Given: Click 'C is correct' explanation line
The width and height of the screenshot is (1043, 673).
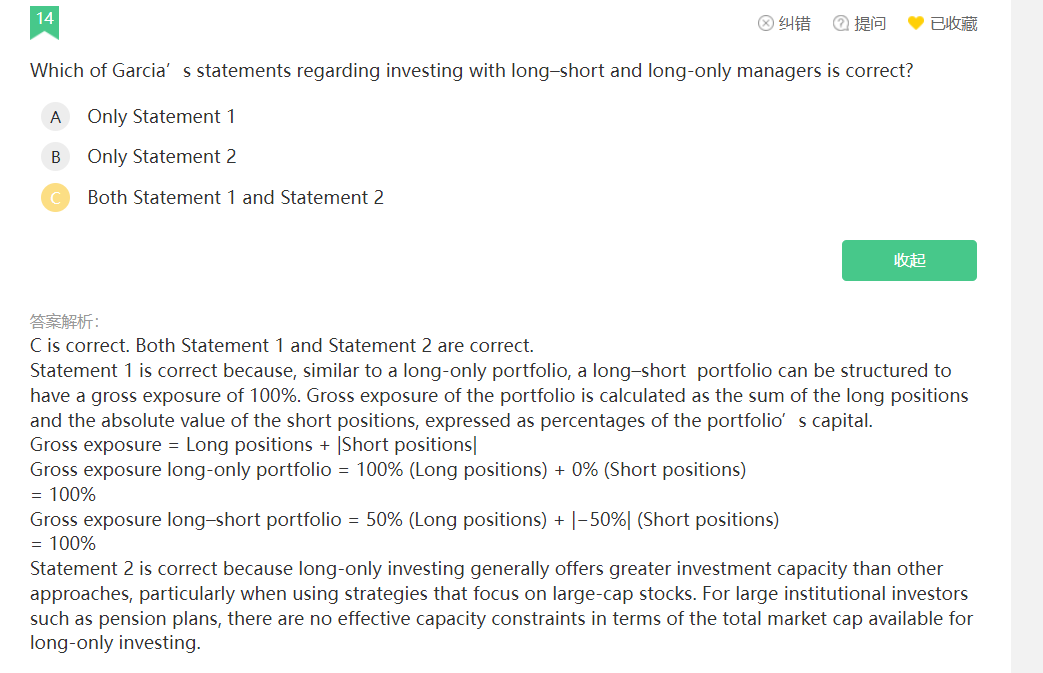Looking at the screenshot, I should pyautogui.click(x=282, y=346).
